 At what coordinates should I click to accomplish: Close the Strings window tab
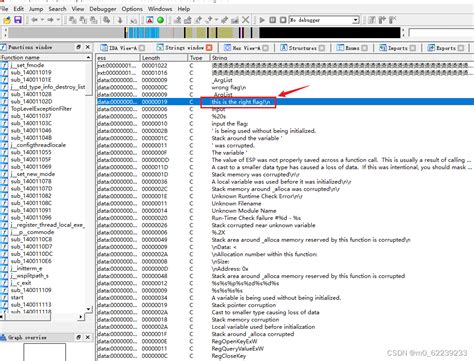tap(209, 48)
